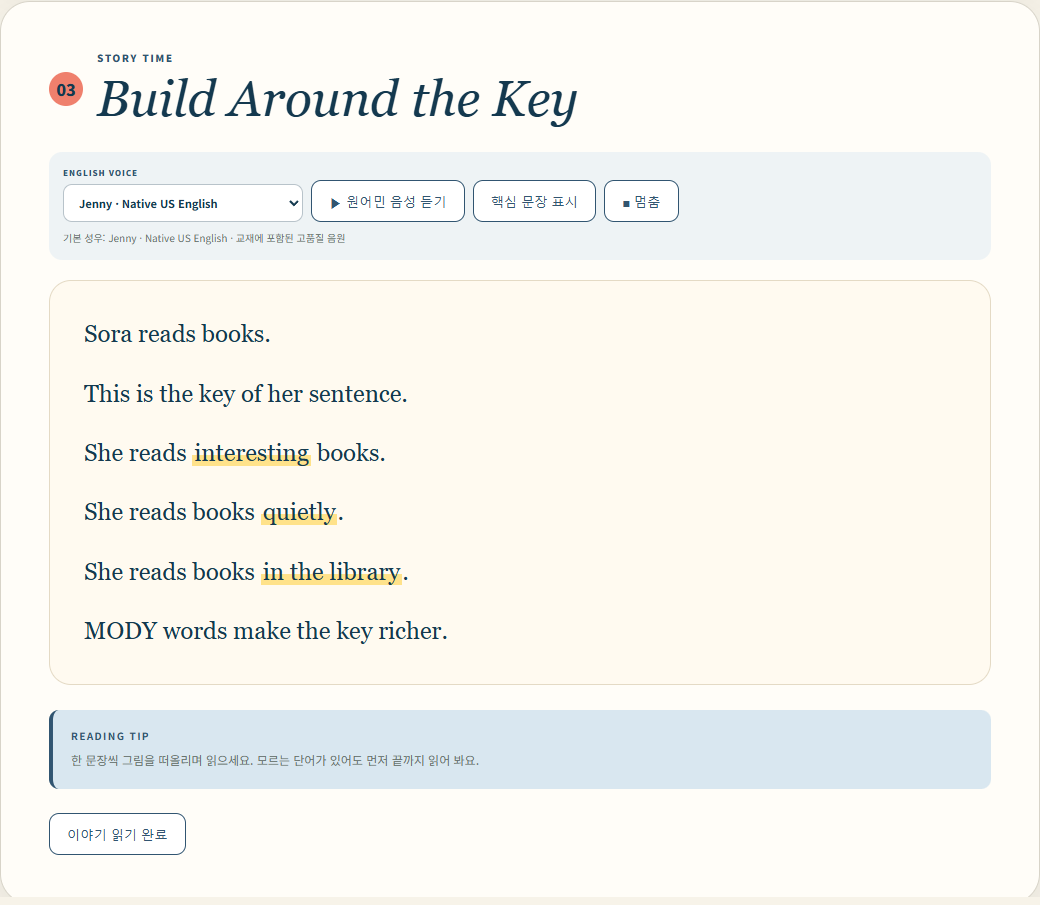Click "MODY words make the key richer."
This screenshot has height=905, width=1040.
coord(265,631)
